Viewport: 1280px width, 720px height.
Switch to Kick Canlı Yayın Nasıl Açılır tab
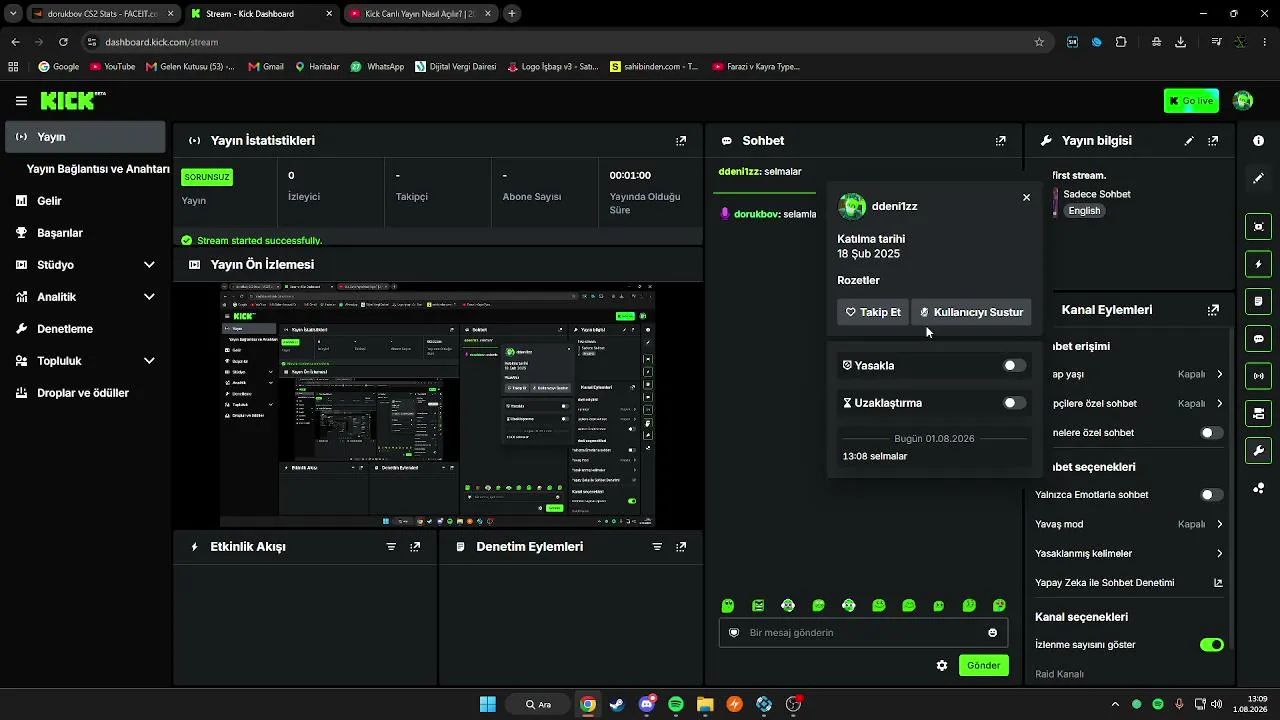point(421,14)
